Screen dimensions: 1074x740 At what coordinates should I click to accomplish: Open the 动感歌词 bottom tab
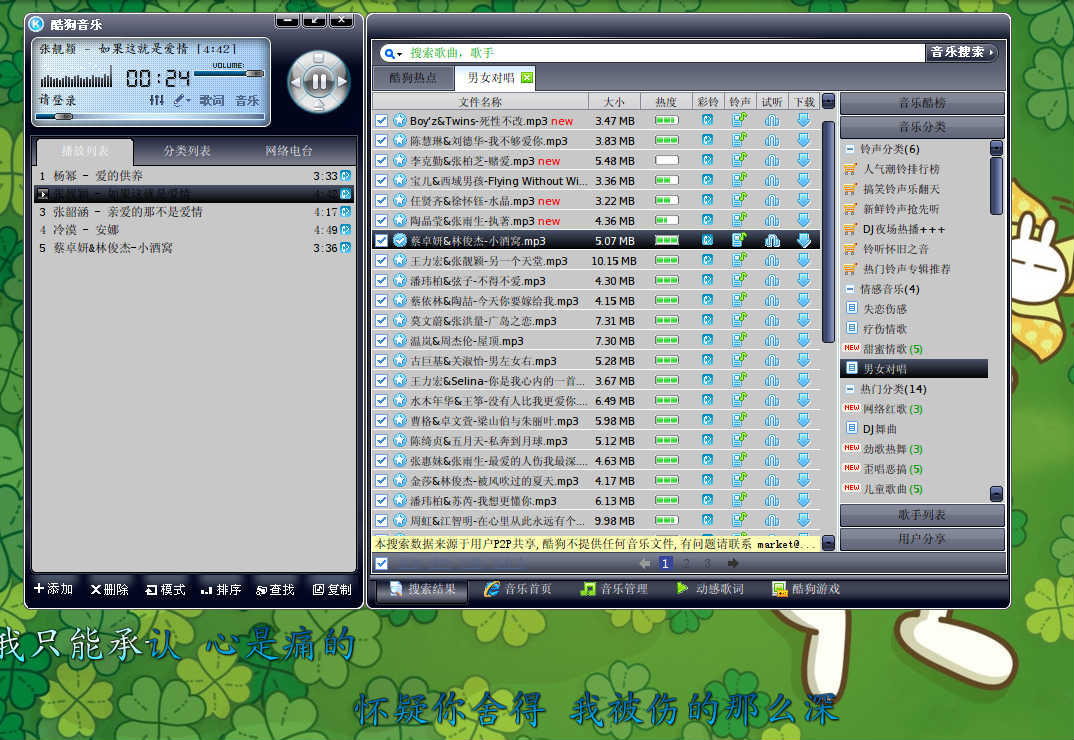coord(710,589)
